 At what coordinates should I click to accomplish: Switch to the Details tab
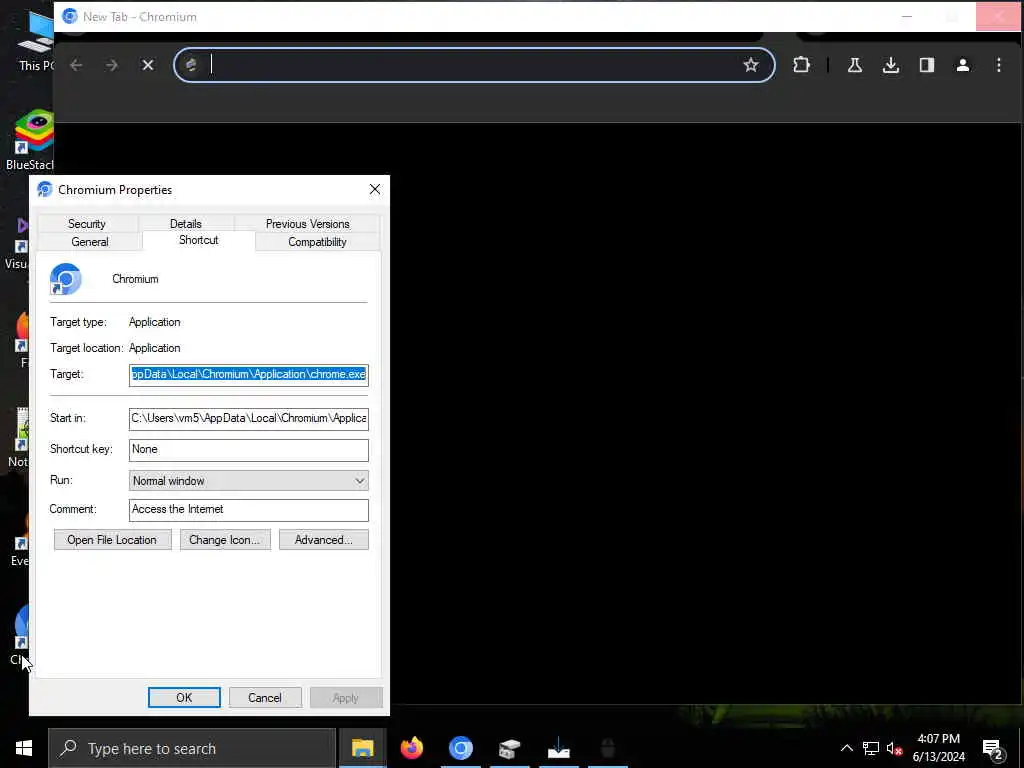click(185, 223)
